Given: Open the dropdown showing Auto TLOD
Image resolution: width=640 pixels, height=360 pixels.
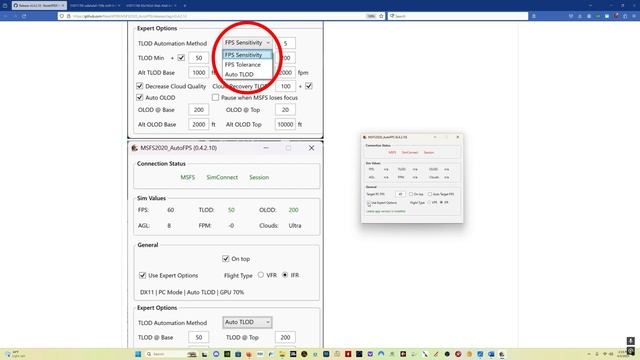Looking at the screenshot, I should click(247, 322).
